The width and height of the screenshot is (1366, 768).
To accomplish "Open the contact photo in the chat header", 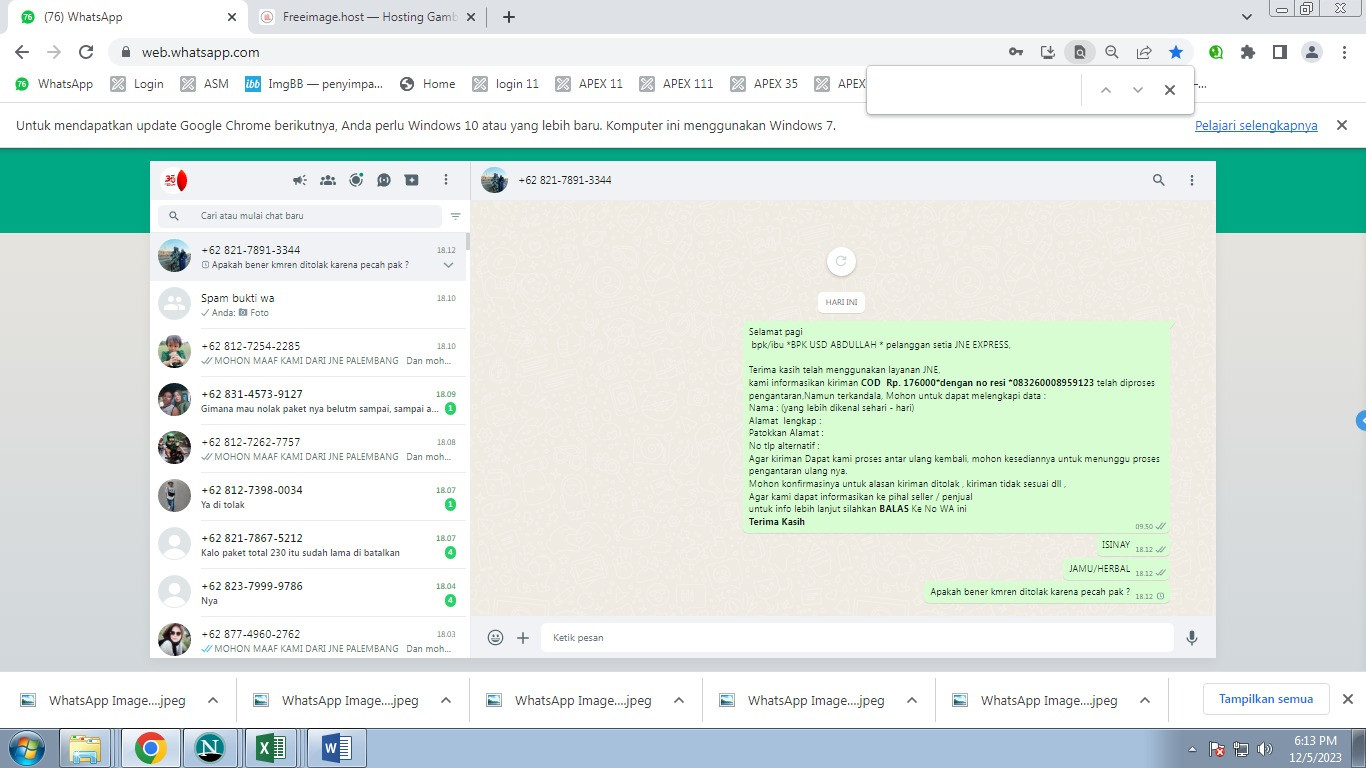I will point(494,180).
